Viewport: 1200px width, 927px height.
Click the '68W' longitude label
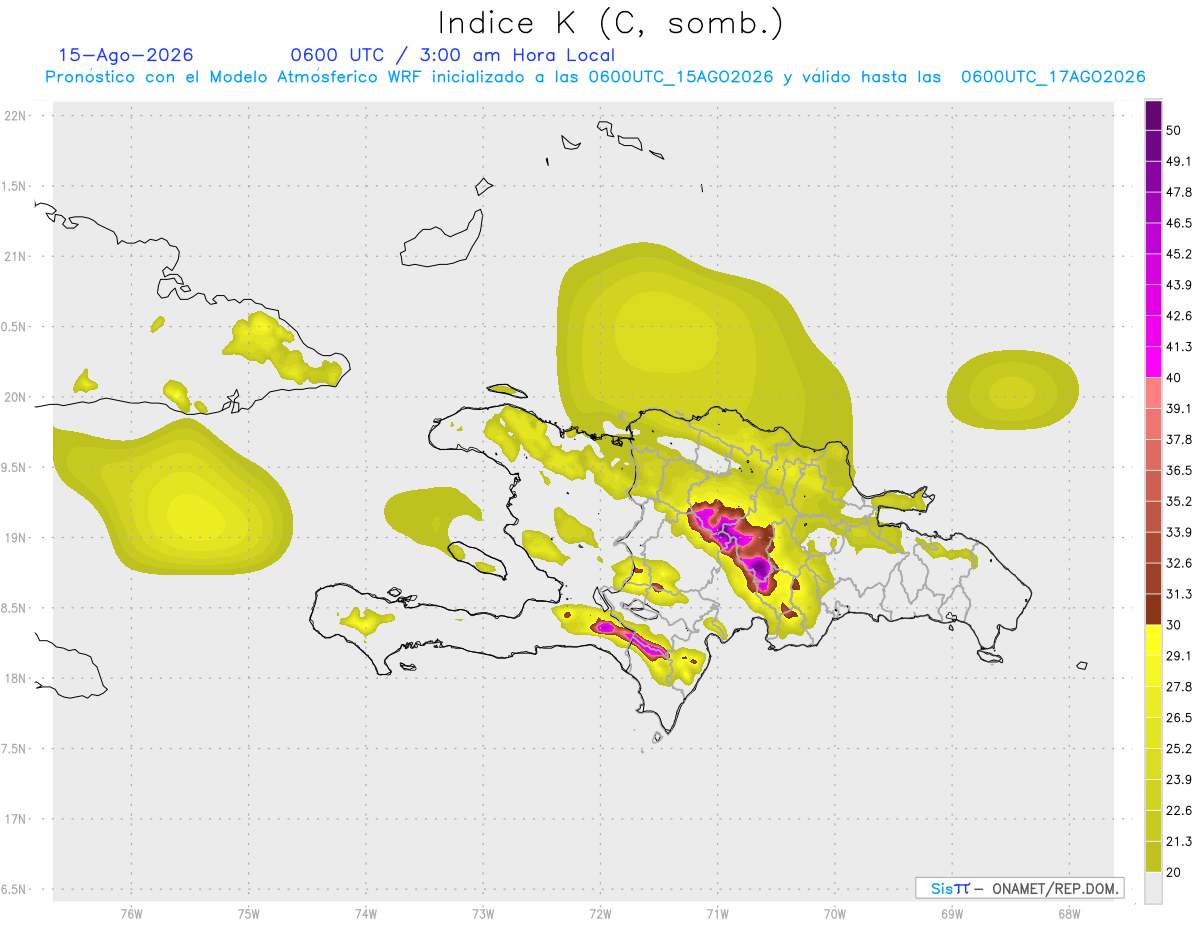coord(1069,914)
